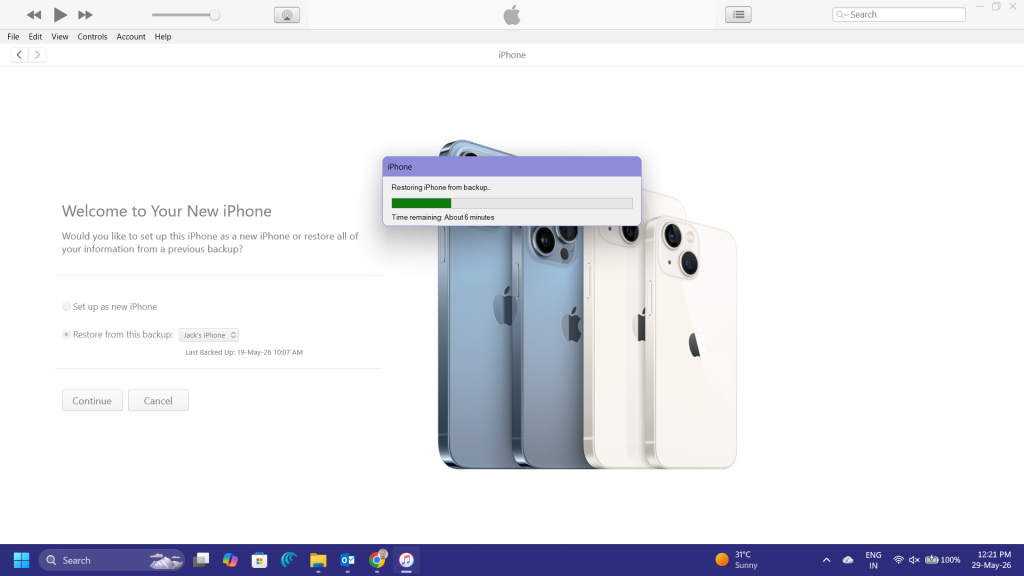The height and width of the screenshot is (576, 1024).
Task: Show hidden system tray icons
Action: click(x=826, y=560)
